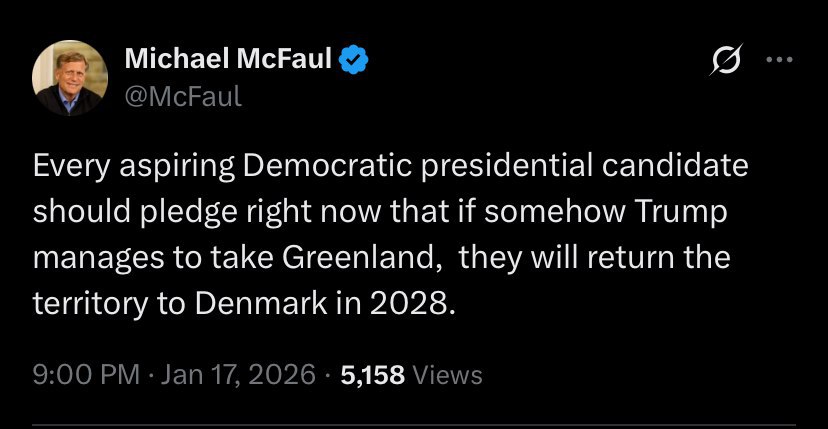This screenshot has width=828, height=429.
Task: Click the word candidate in the post
Action: pyautogui.click(x=671, y=165)
